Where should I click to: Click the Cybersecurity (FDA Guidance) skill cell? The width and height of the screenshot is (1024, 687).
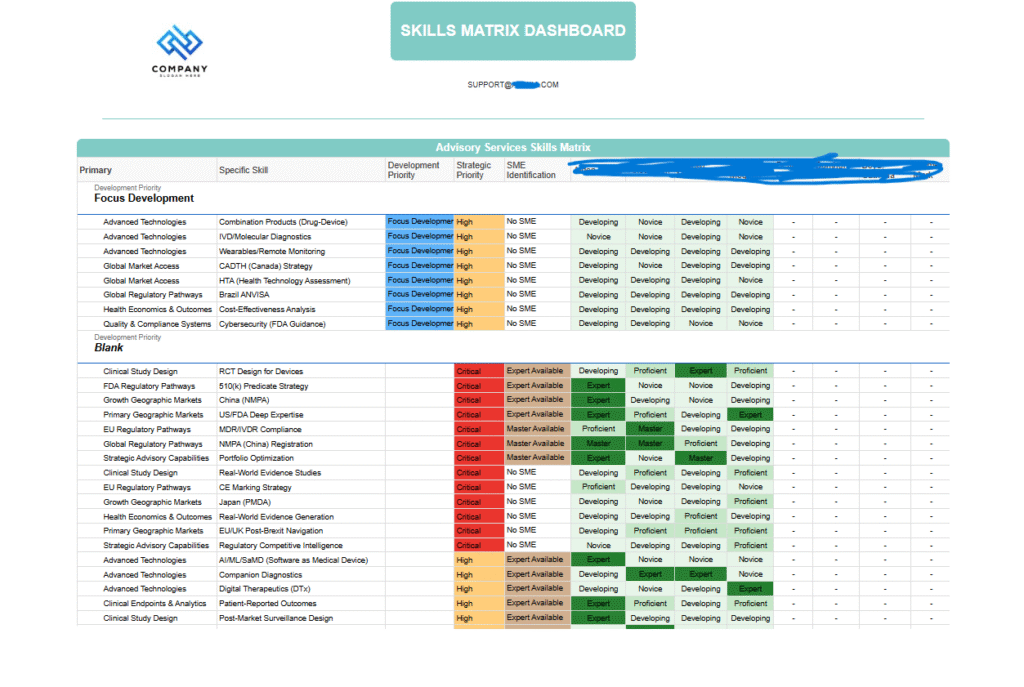(x=272, y=324)
